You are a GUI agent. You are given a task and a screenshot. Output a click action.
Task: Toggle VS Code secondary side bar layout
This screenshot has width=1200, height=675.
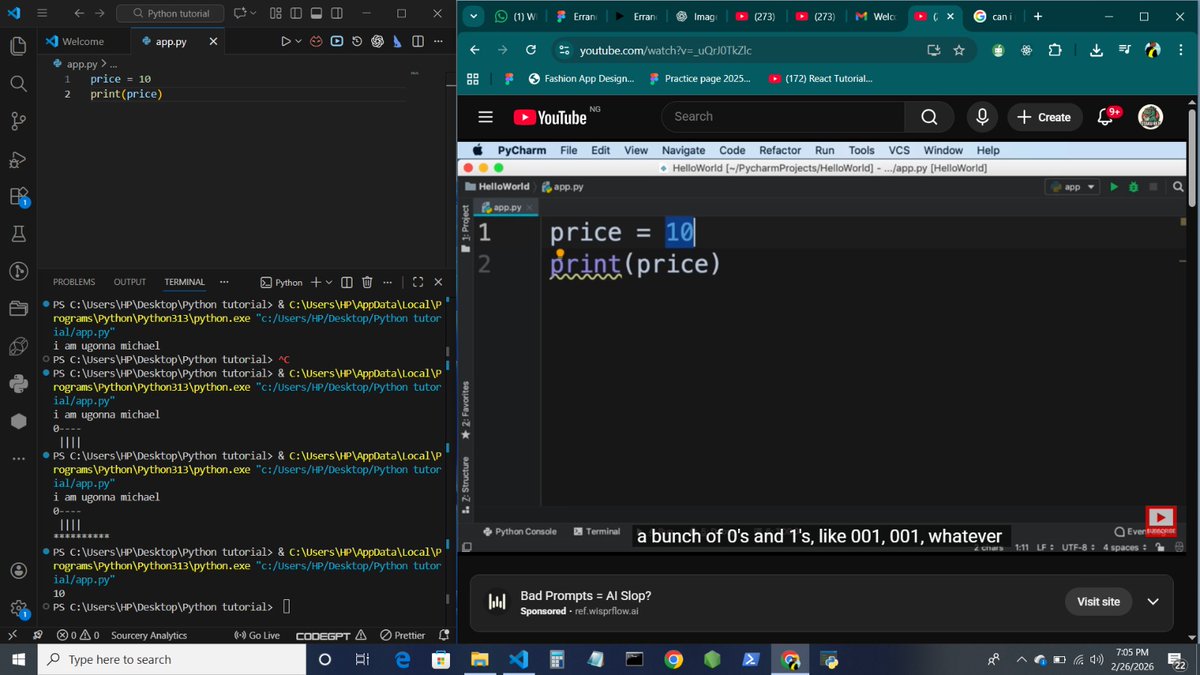point(339,14)
